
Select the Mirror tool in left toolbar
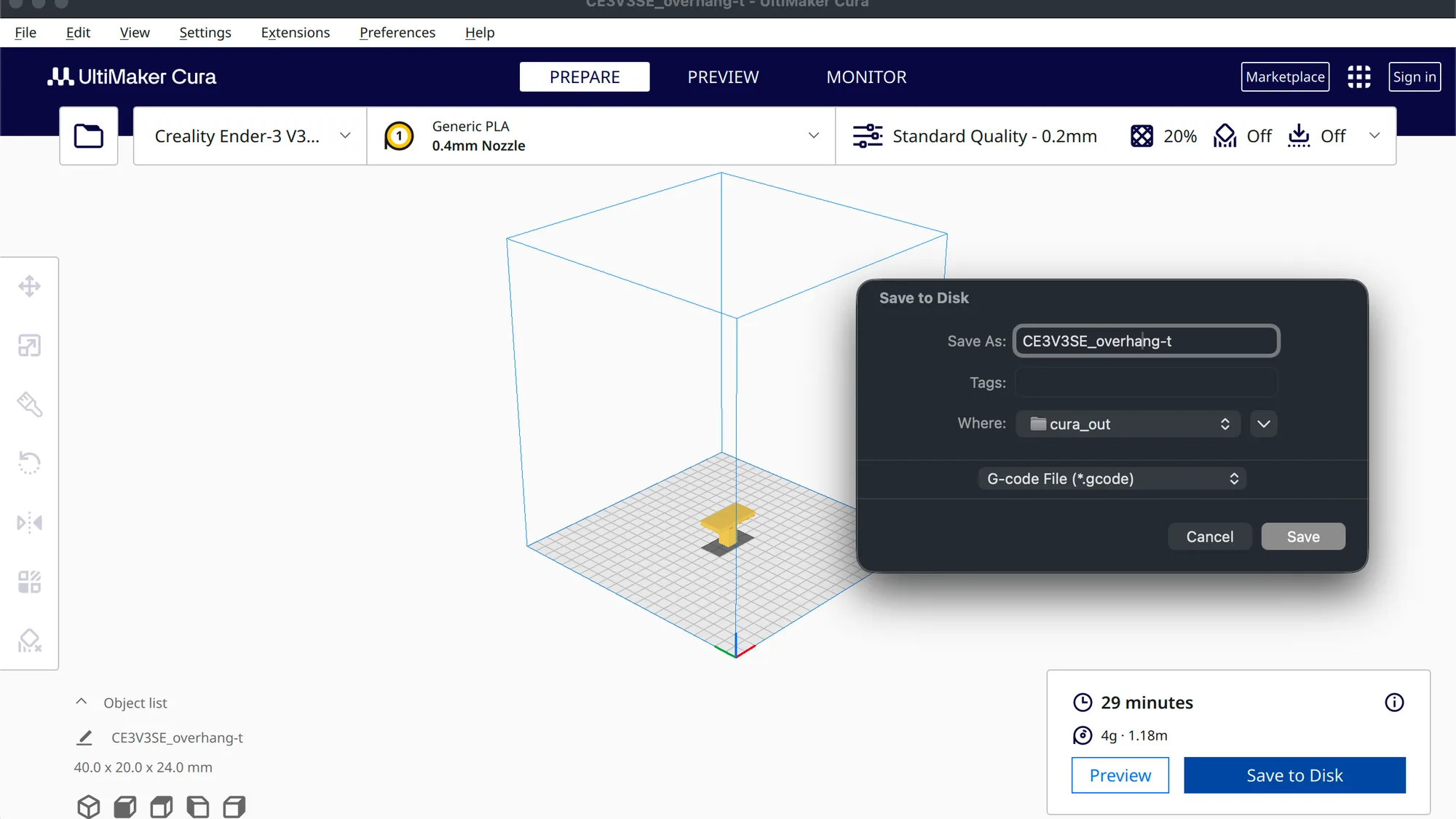pyautogui.click(x=29, y=523)
